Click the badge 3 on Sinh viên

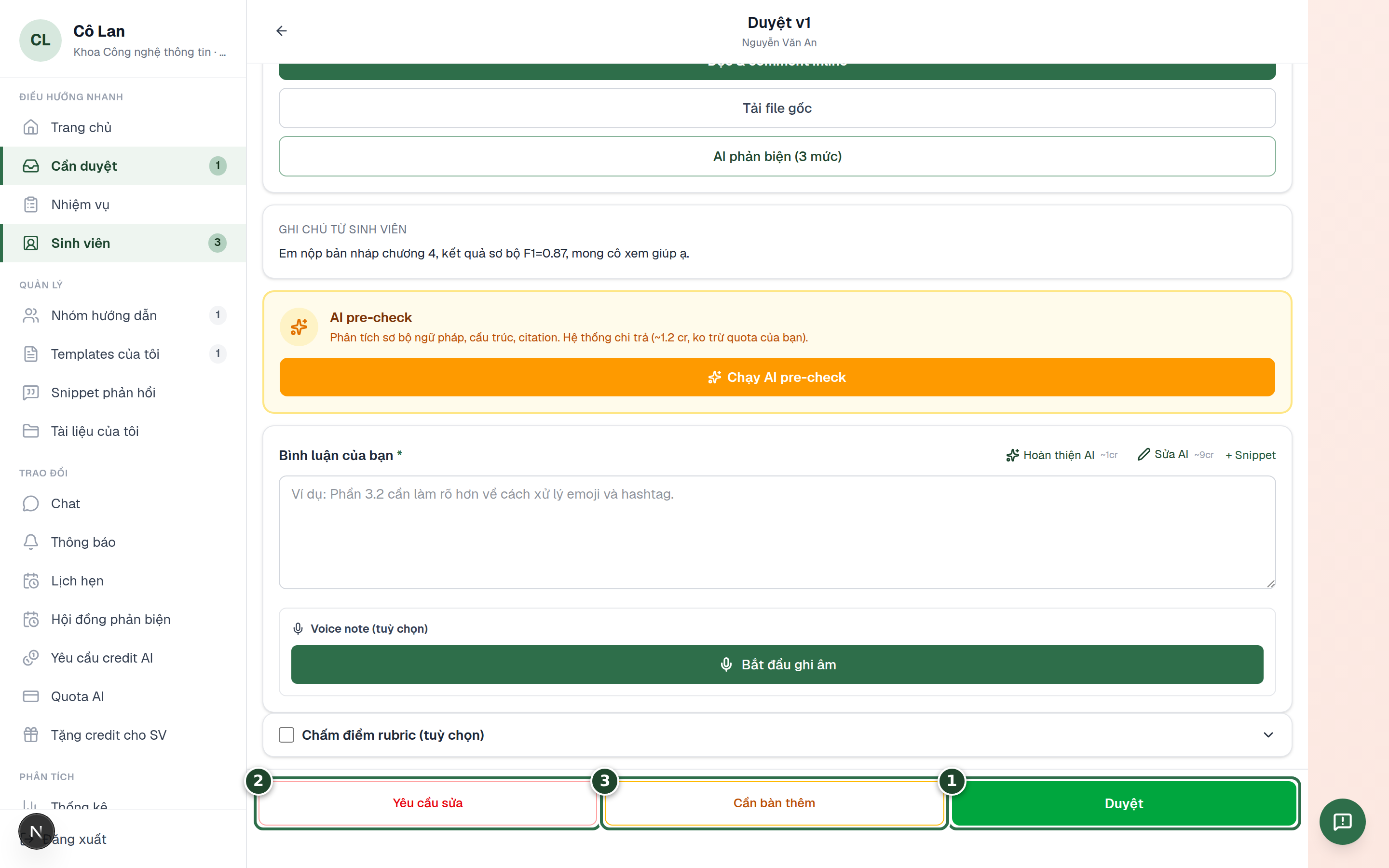point(218,243)
